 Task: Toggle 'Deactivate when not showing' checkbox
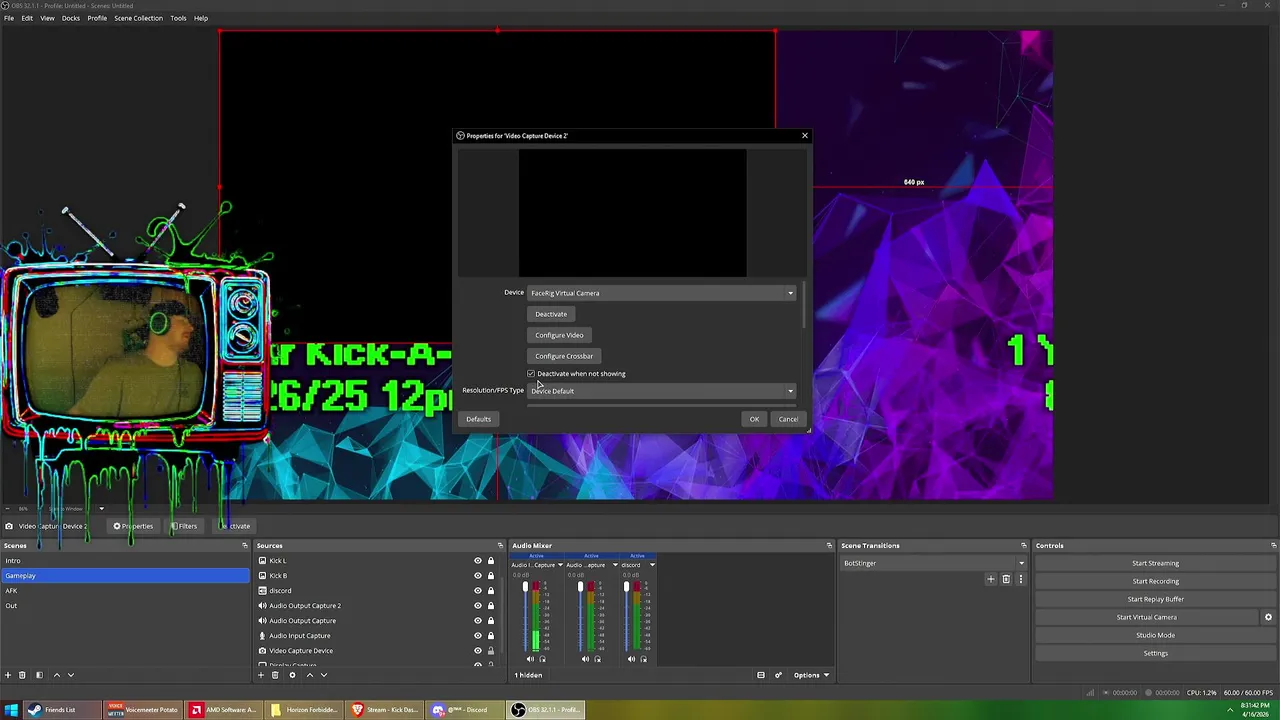(531, 374)
